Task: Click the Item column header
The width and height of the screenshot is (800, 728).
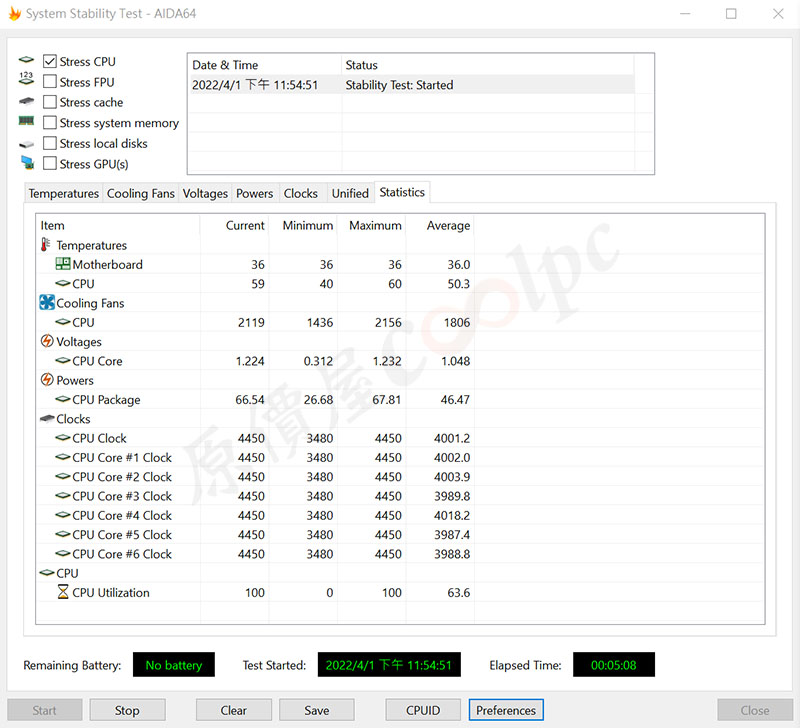Action: [118, 225]
